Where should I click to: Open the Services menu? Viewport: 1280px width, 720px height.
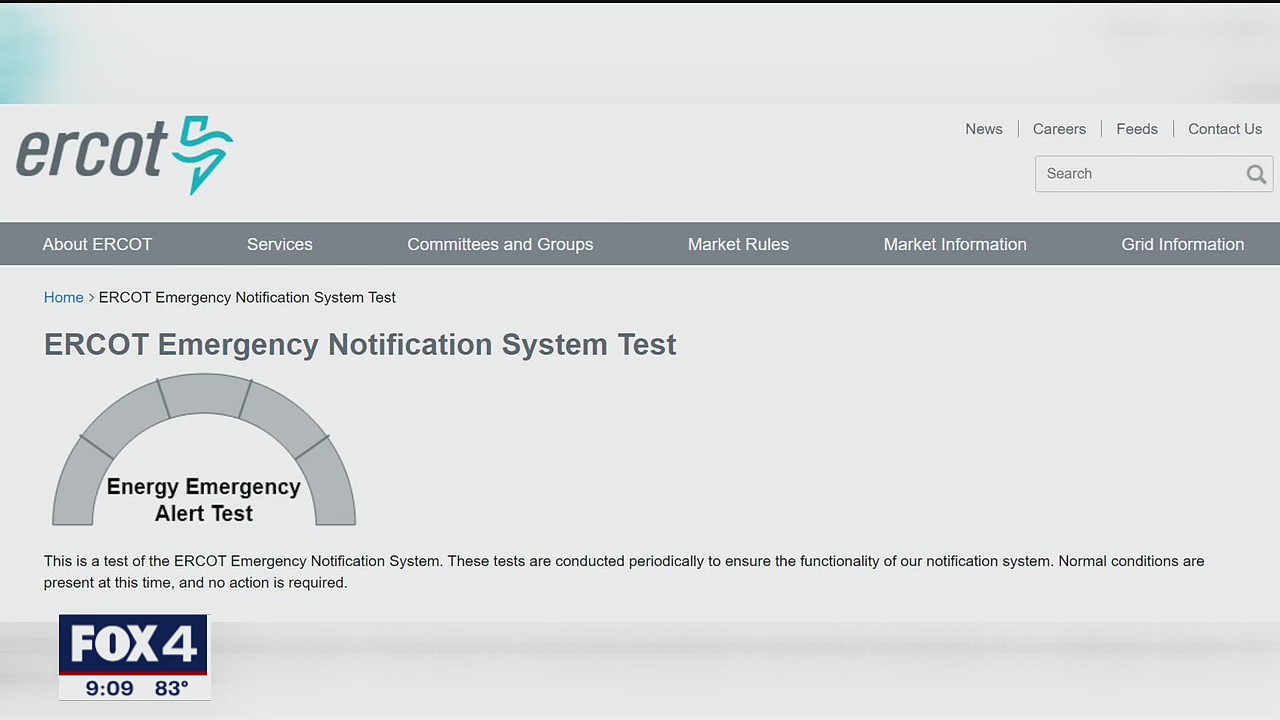[280, 244]
